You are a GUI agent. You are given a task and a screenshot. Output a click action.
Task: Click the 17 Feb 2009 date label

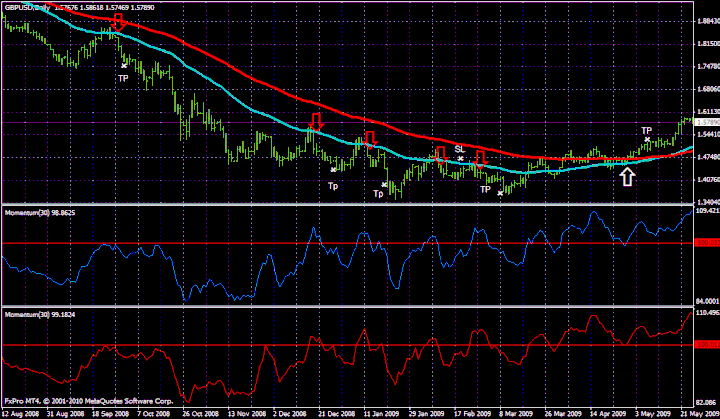(x=472, y=414)
